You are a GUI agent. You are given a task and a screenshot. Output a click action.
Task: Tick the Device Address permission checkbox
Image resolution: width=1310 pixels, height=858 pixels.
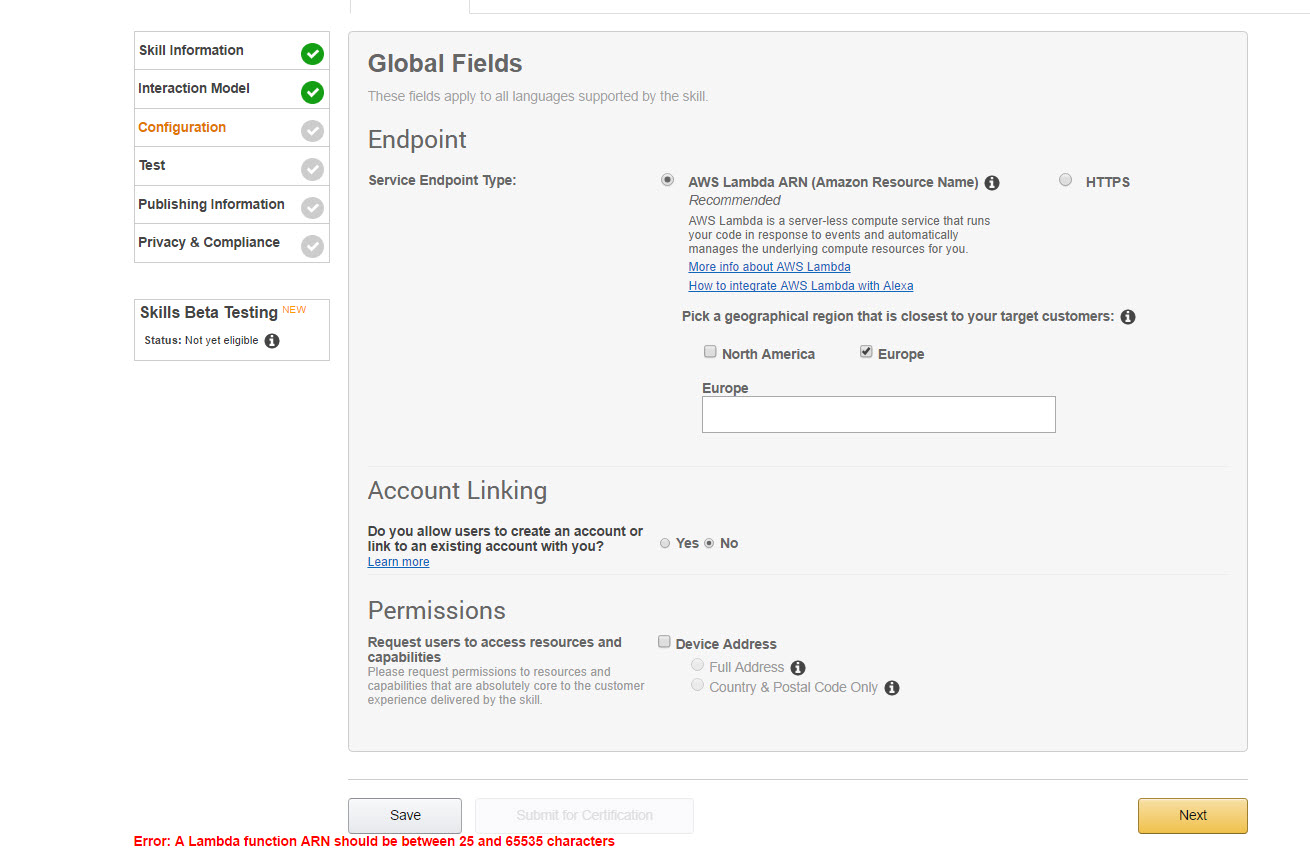[664, 642]
